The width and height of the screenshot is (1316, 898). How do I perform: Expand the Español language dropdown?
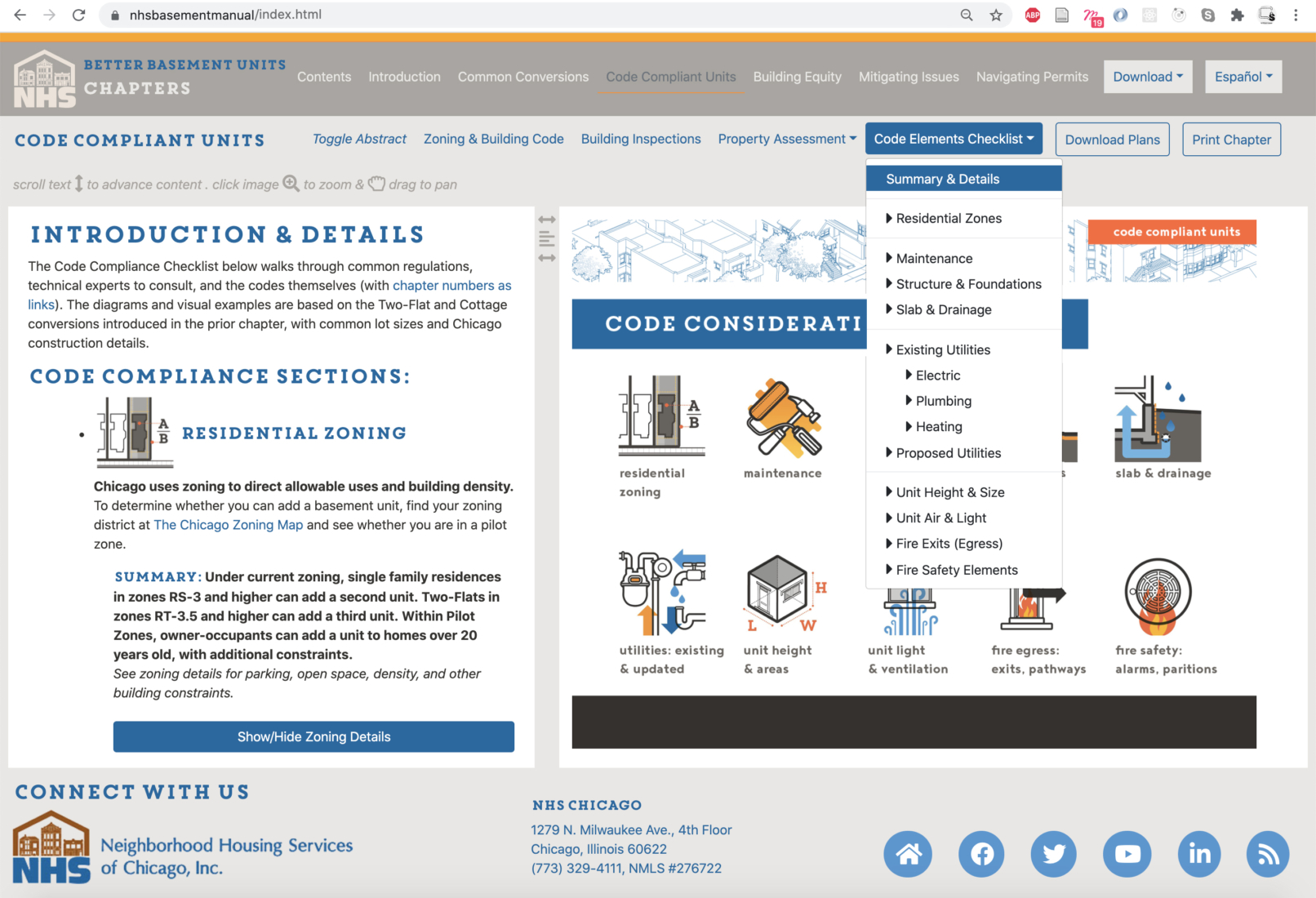(x=1243, y=77)
